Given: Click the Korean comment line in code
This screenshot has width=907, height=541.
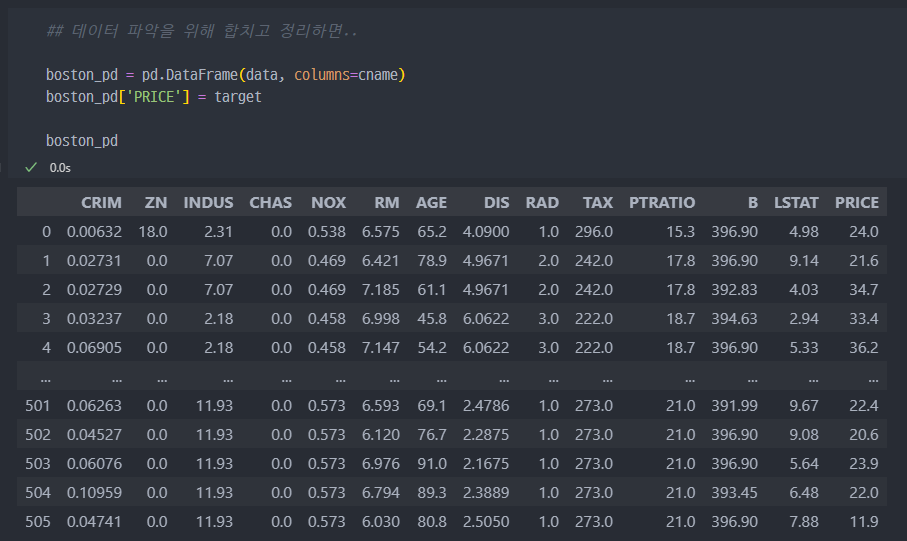Looking at the screenshot, I should click(201, 31).
